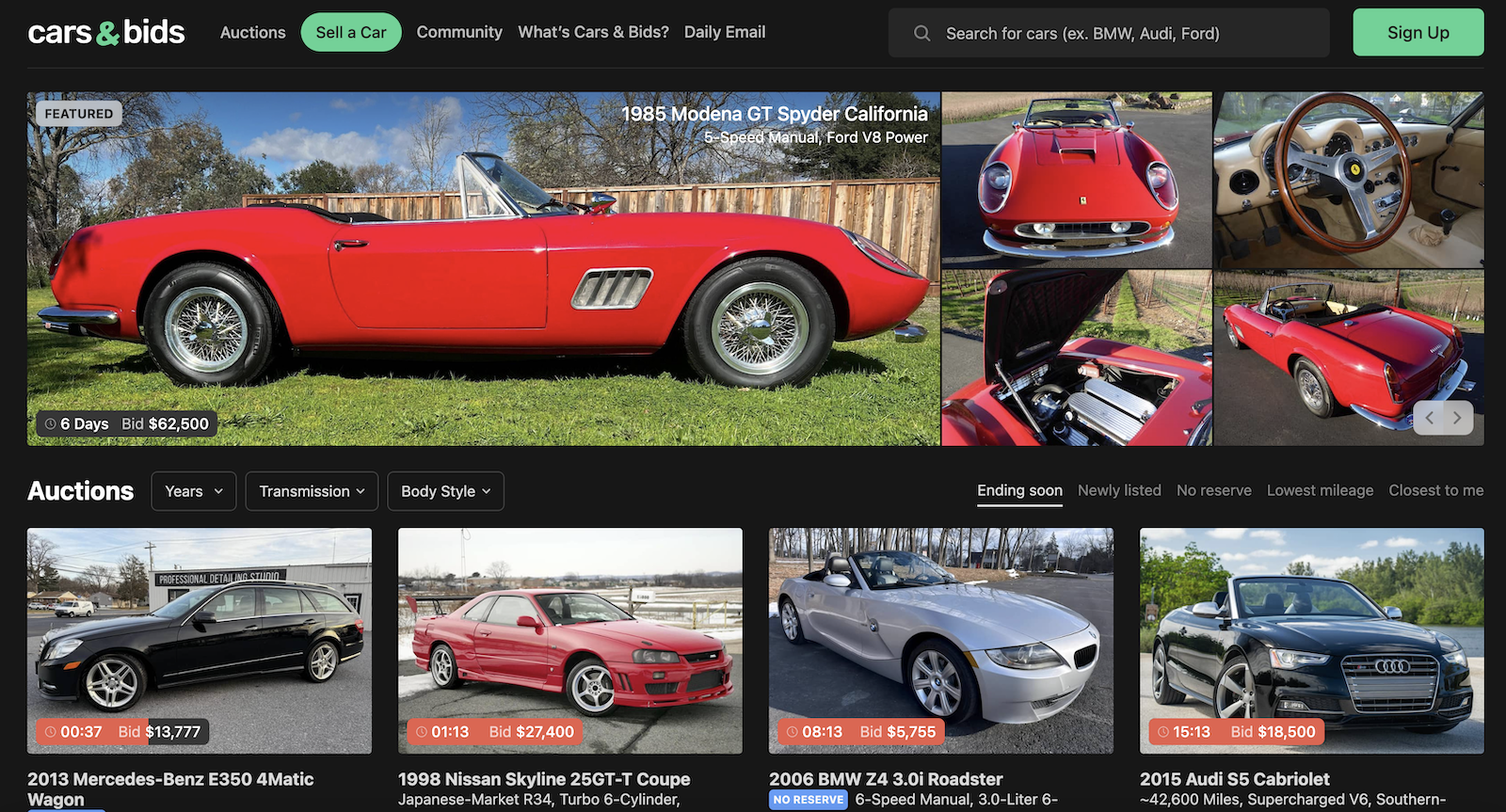This screenshot has height=812, width=1506.
Task: Click the search magnifier icon
Action: pos(922,33)
